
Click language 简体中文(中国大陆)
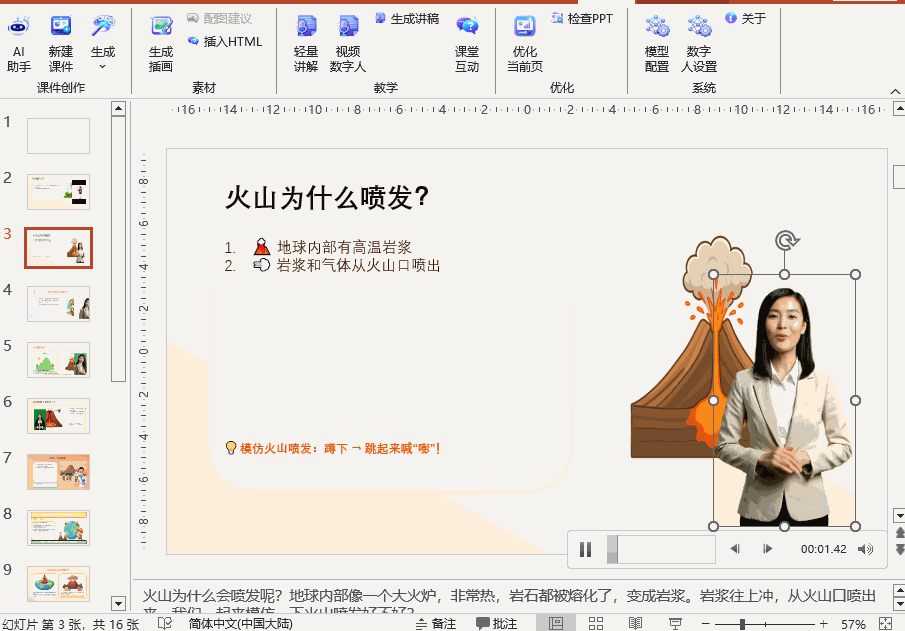pos(240,623)
